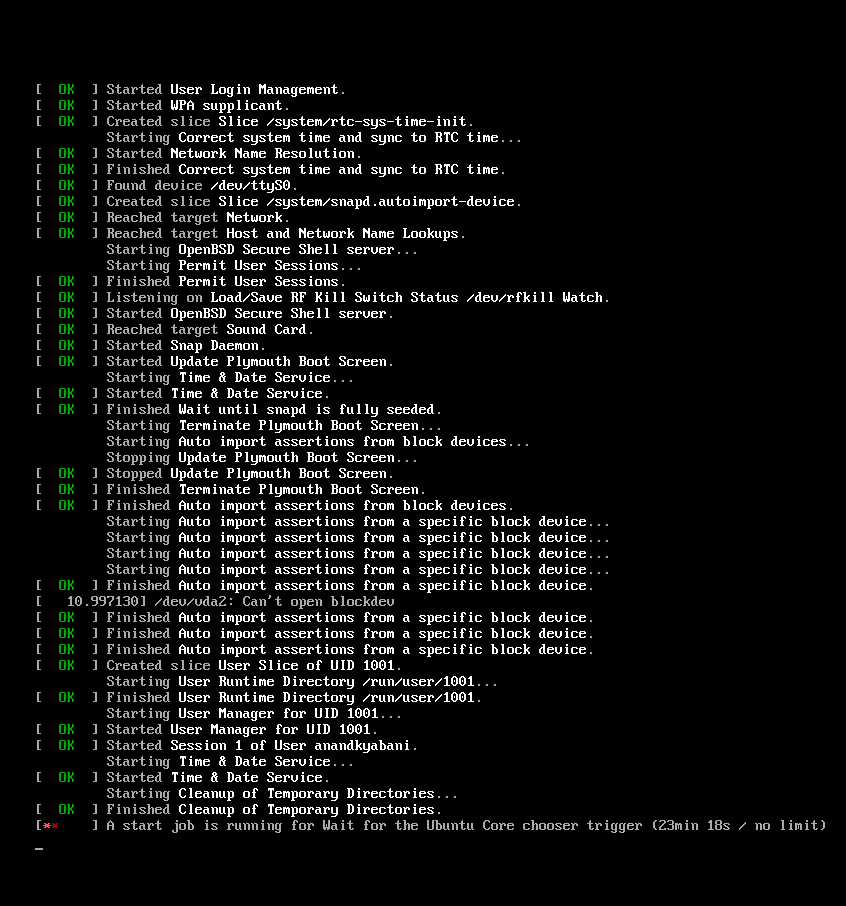Click the 'Started WPA supplicant' message

pos(198,105)
